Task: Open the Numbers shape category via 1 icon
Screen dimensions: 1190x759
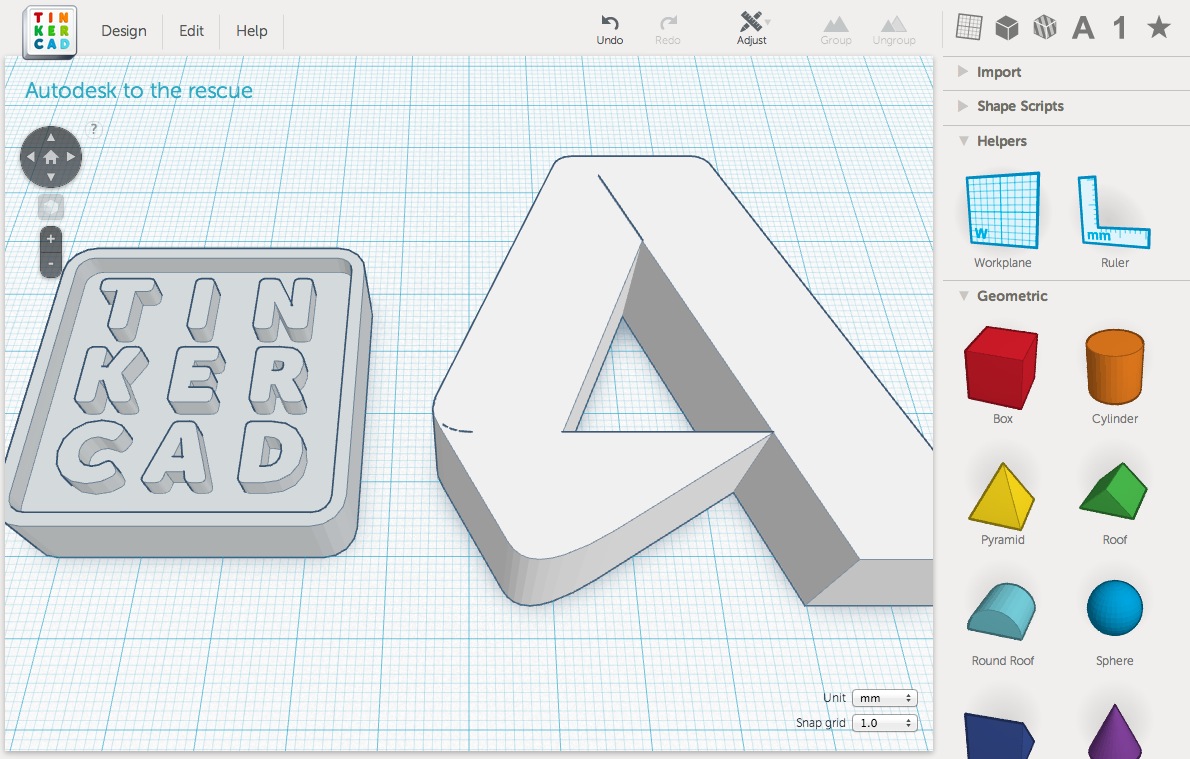Action: coord(1120,28)
